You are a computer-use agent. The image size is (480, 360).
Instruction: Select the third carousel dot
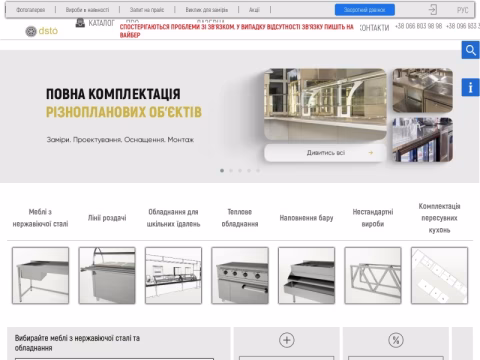[240, 170]
